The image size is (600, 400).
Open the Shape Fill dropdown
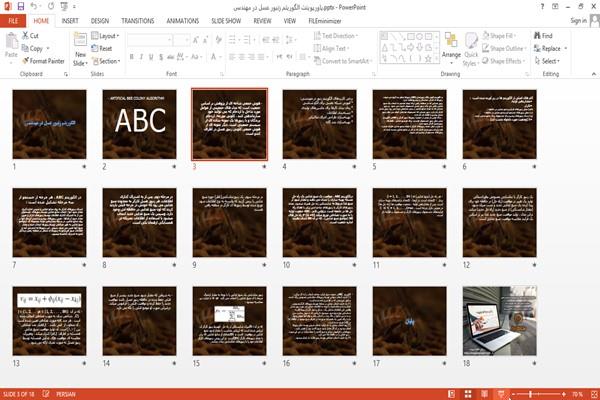coord(499,36)
